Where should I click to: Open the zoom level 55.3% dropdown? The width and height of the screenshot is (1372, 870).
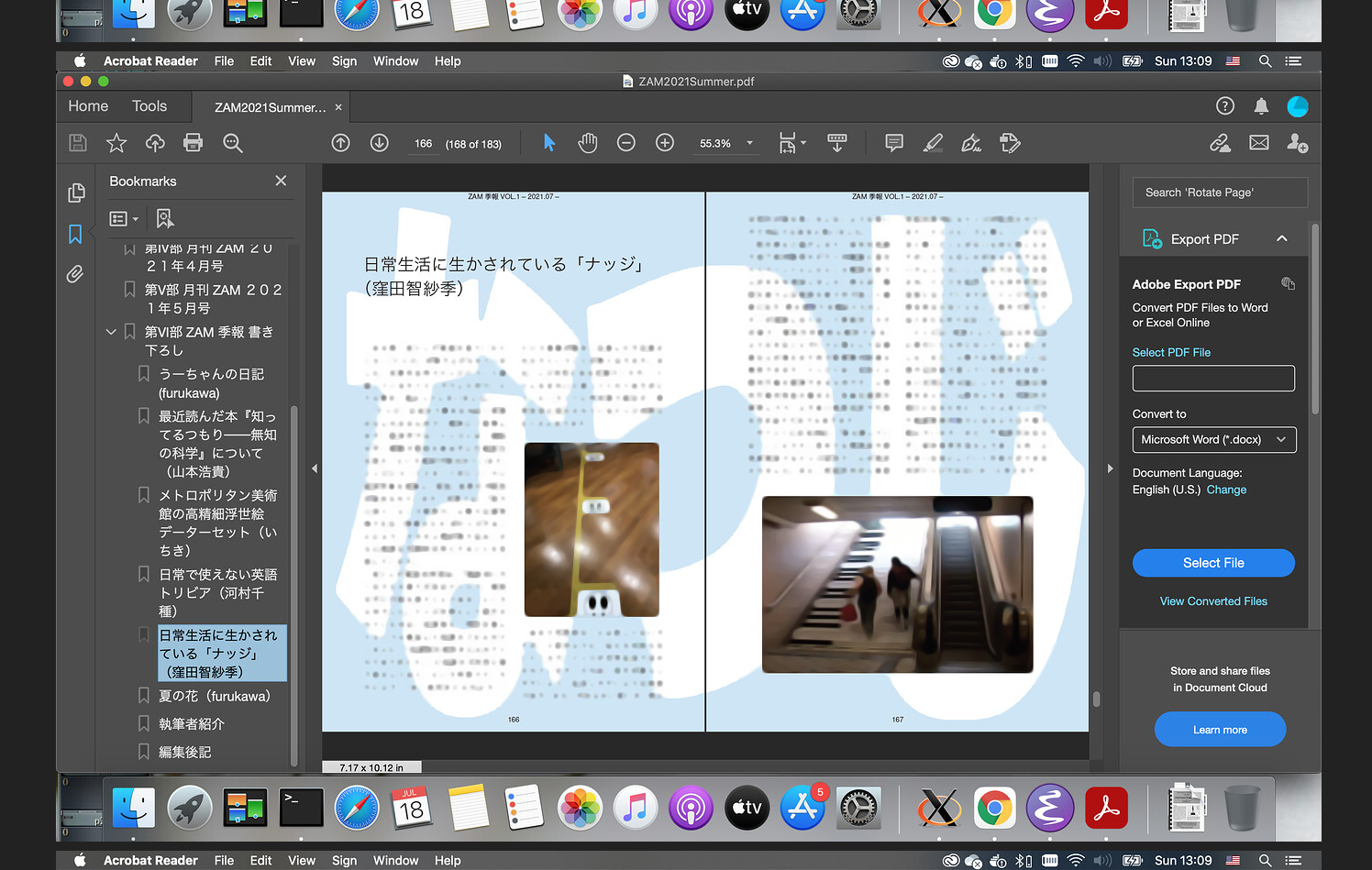click(x=749, y=143)
